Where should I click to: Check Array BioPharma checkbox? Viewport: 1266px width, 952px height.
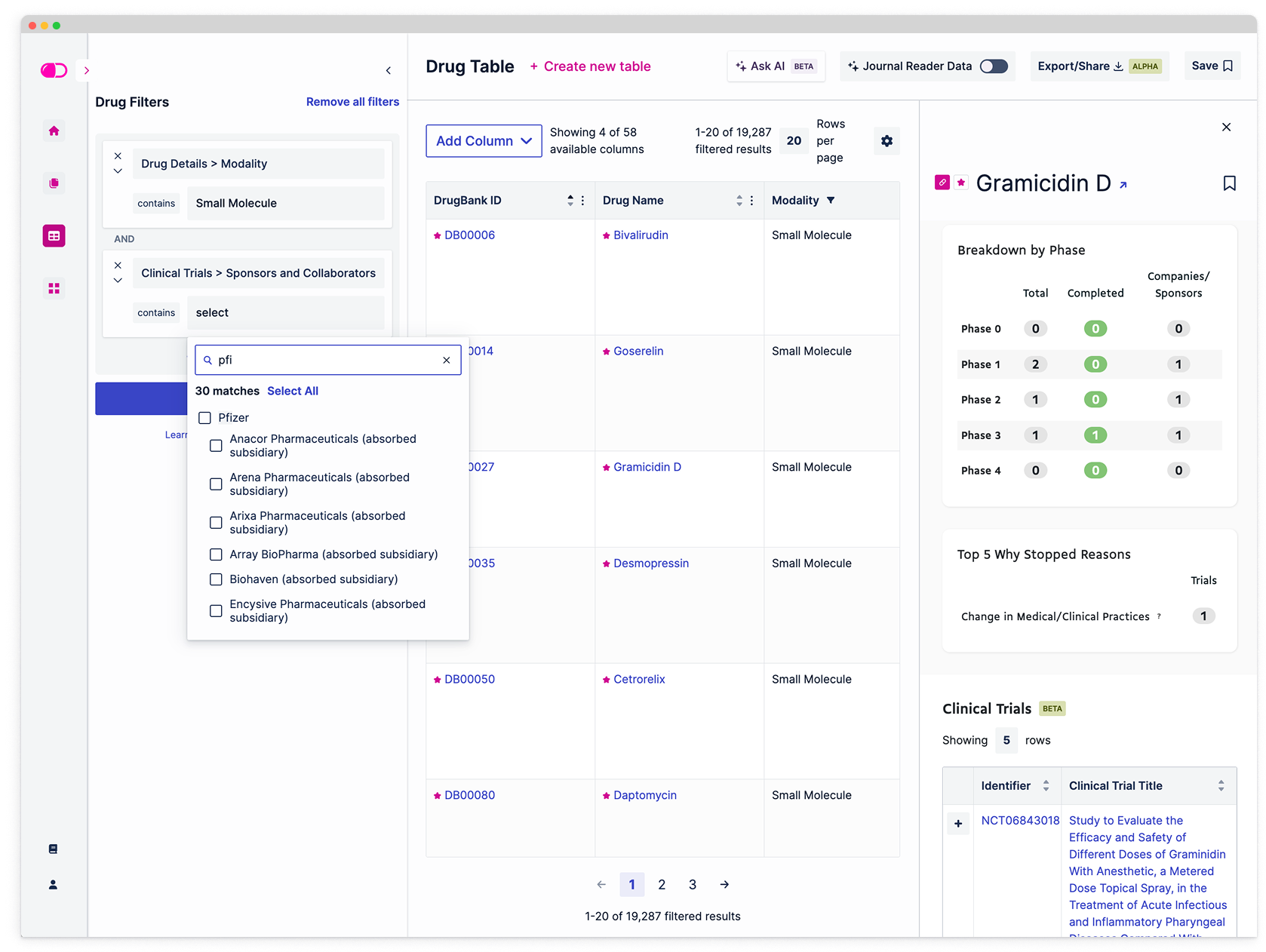tap(216, 554)
